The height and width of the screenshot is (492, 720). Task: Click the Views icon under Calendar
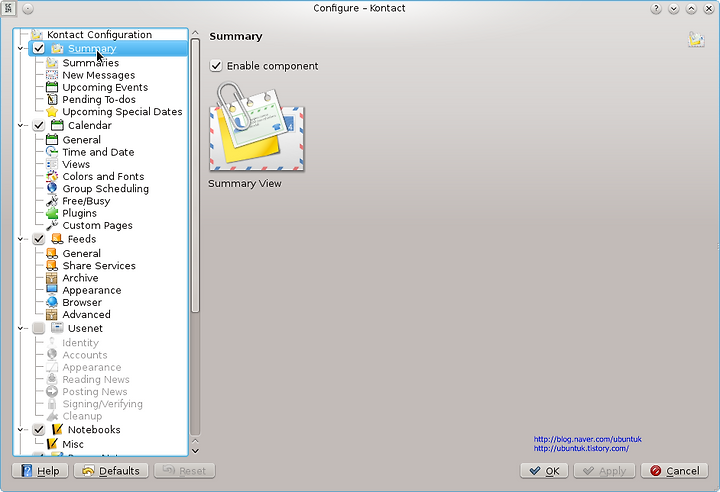pyautogui.click(x=52, y=164)
